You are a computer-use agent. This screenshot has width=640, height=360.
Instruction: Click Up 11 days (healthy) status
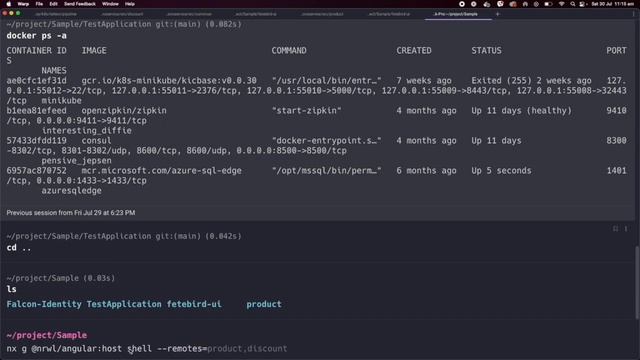tap(522, 111)
